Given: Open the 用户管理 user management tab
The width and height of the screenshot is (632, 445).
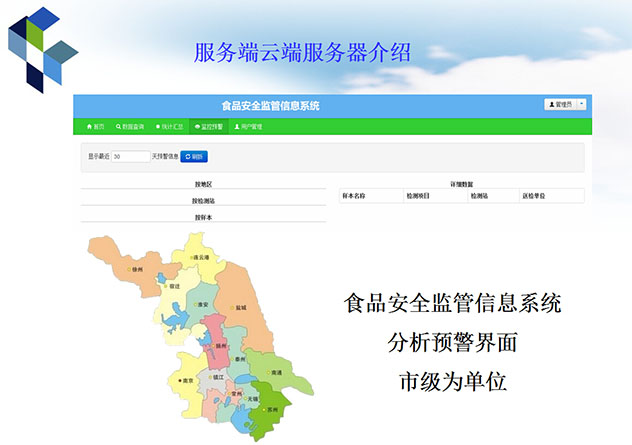Looking at the screenshot, I should [x=248, y=127].
